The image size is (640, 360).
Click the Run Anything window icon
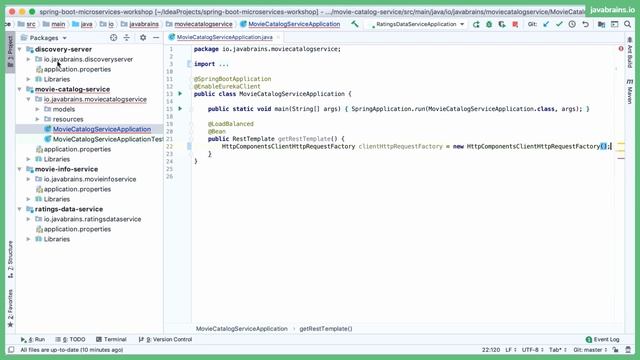pos(614,24)
